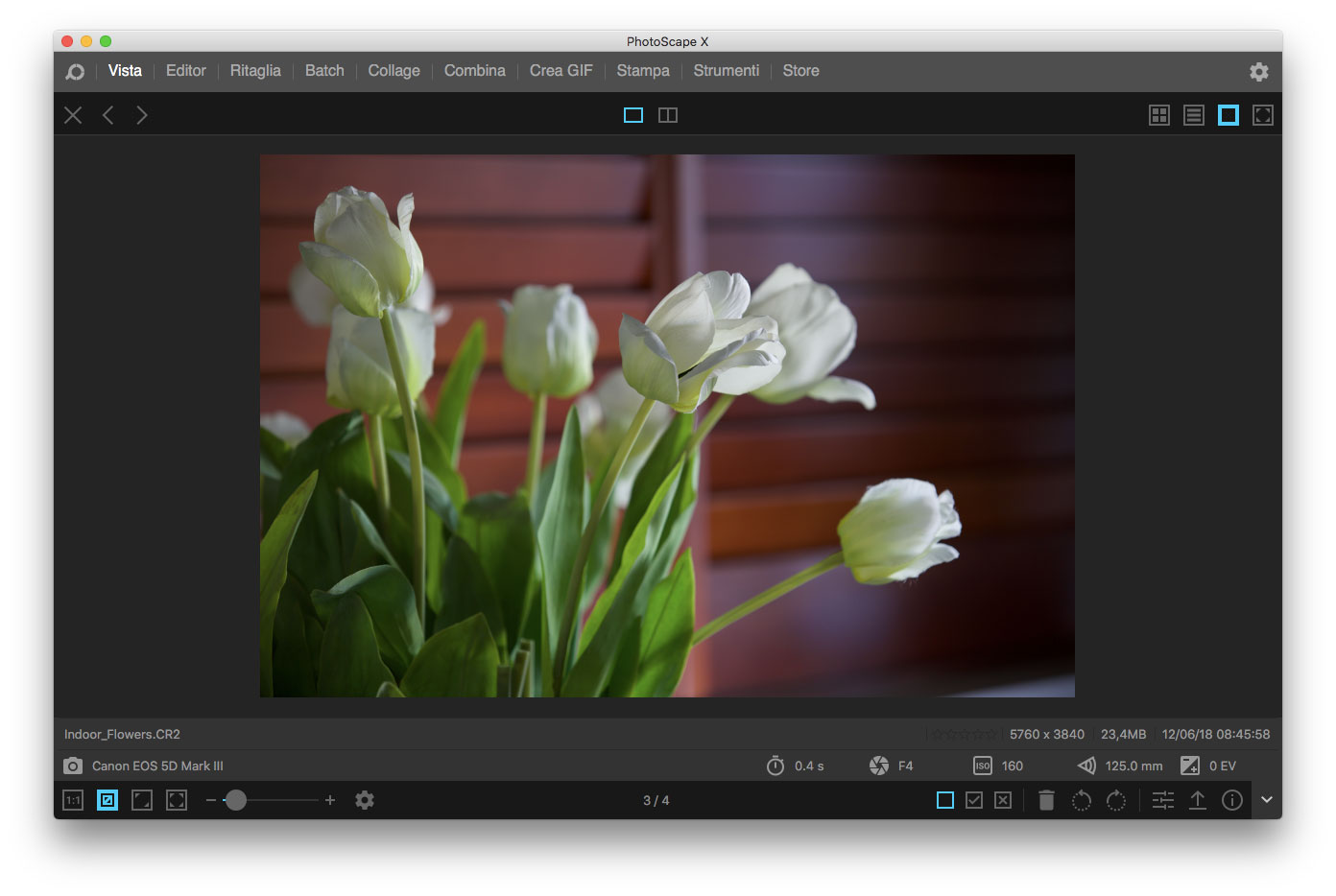Image resolution: width=1336 pixels, height=896 pixels.
Task: Click the tulip photo preview
Action: click(x=667, y=426)
